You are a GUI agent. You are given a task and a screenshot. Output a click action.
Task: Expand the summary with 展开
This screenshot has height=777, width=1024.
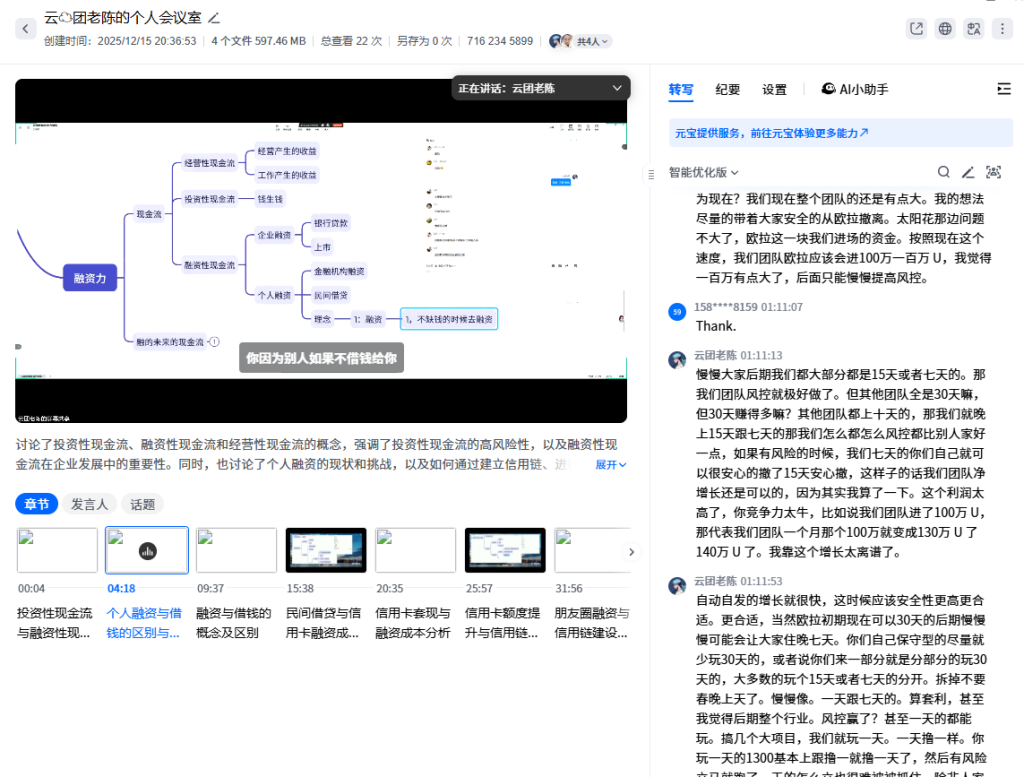click(x=611, y=464)
